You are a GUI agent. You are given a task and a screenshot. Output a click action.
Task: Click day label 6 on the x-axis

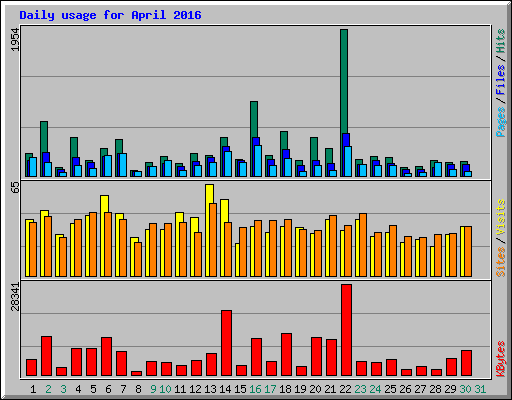108,389
